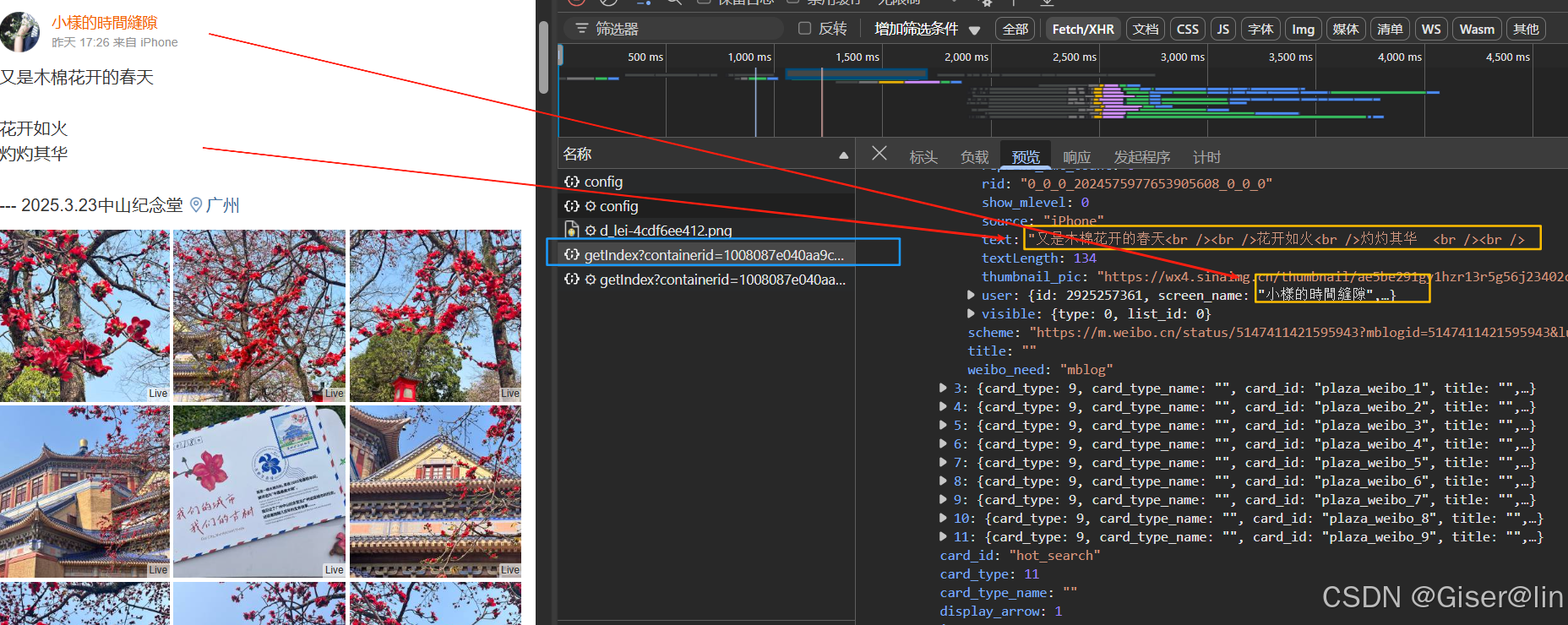Click the gear icon on second config row
Screen dimensions: 1568x625
[591, 206]
